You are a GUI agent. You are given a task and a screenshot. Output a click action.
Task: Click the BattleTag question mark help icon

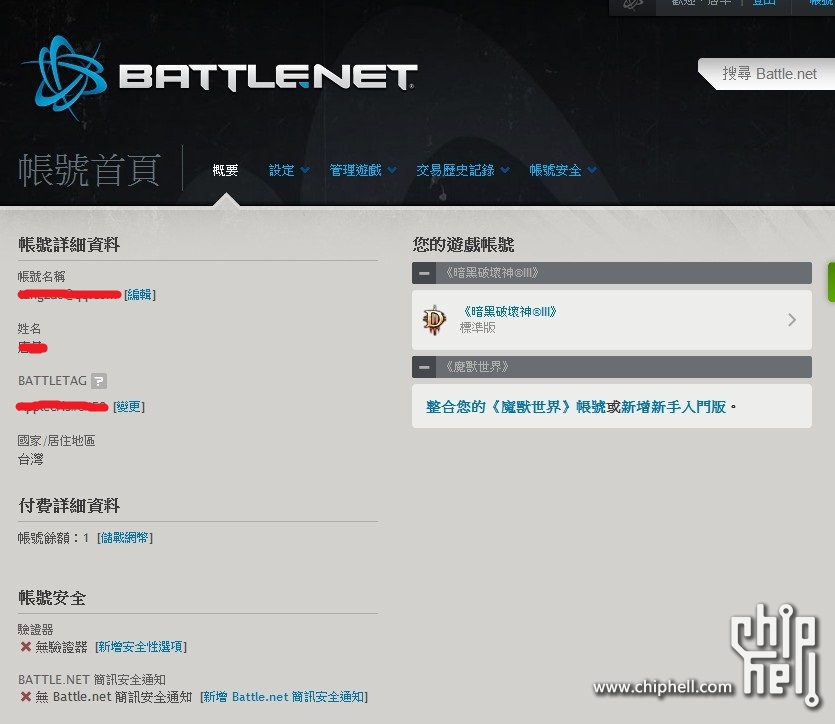(x=99, y=381)
